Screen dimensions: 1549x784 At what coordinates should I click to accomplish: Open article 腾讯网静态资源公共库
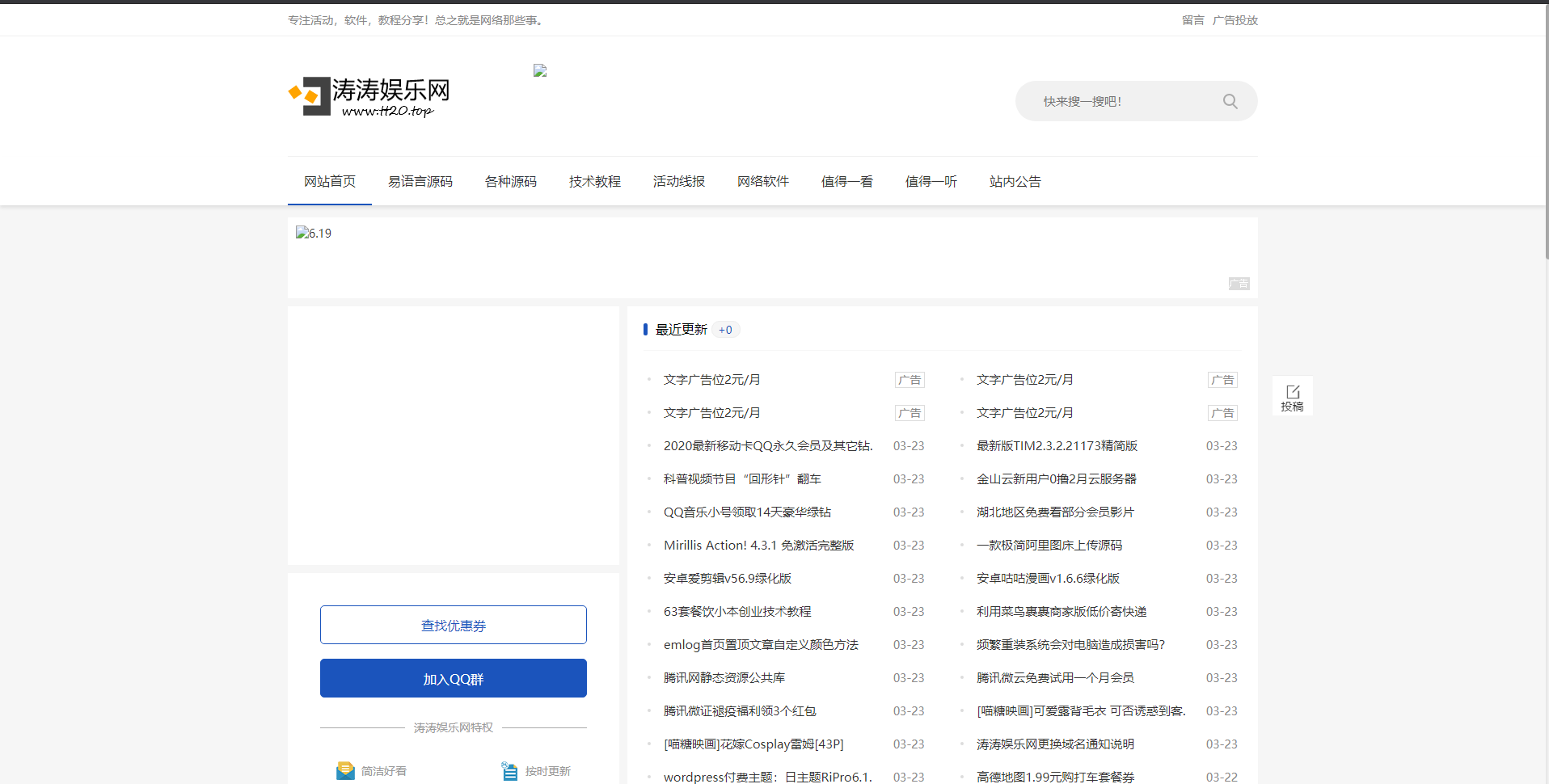(x=724, y=678)
